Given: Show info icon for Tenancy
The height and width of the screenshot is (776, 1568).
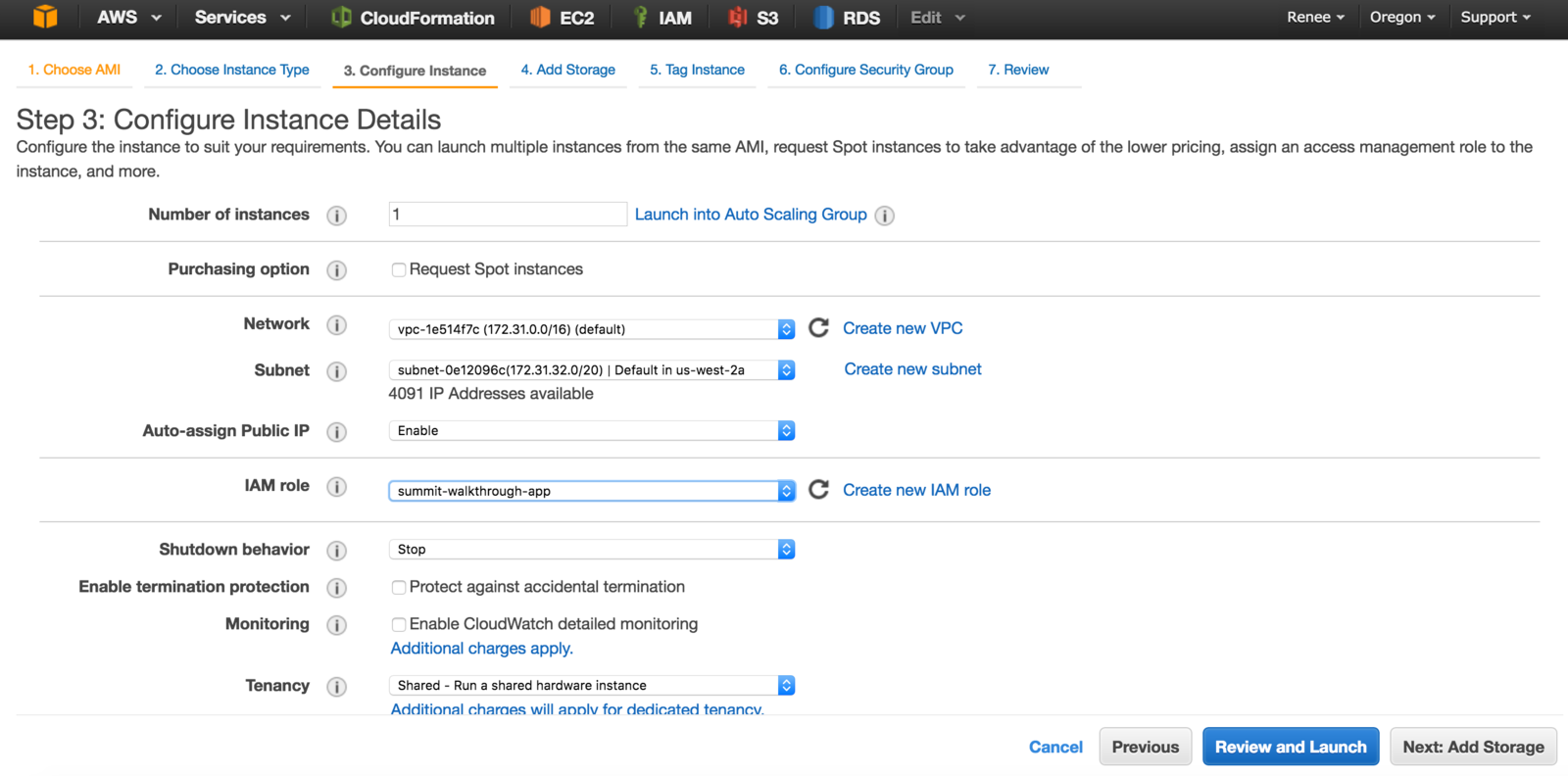Looking at the screenshot, I should pos(337,687).
